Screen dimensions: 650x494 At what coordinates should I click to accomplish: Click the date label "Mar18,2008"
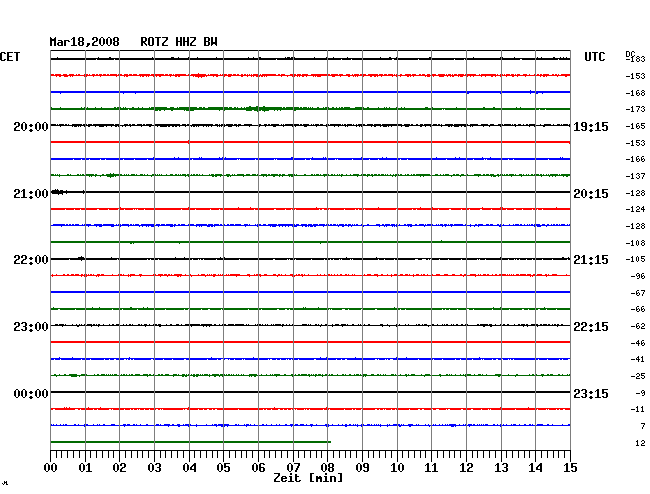click(x=85, y=42)
